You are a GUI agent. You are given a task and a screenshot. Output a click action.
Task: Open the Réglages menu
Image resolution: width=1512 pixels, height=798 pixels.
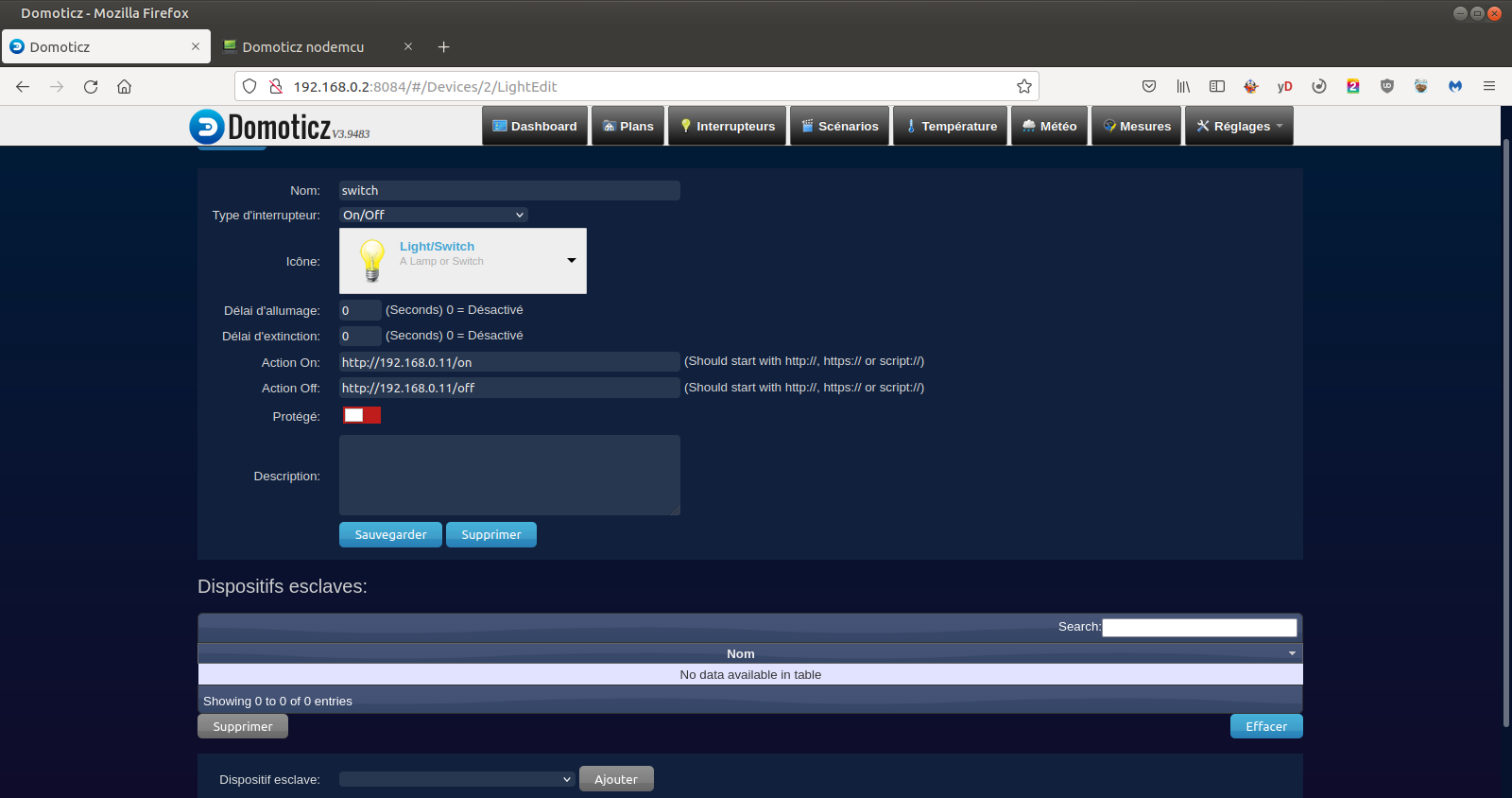[1239, 126]
